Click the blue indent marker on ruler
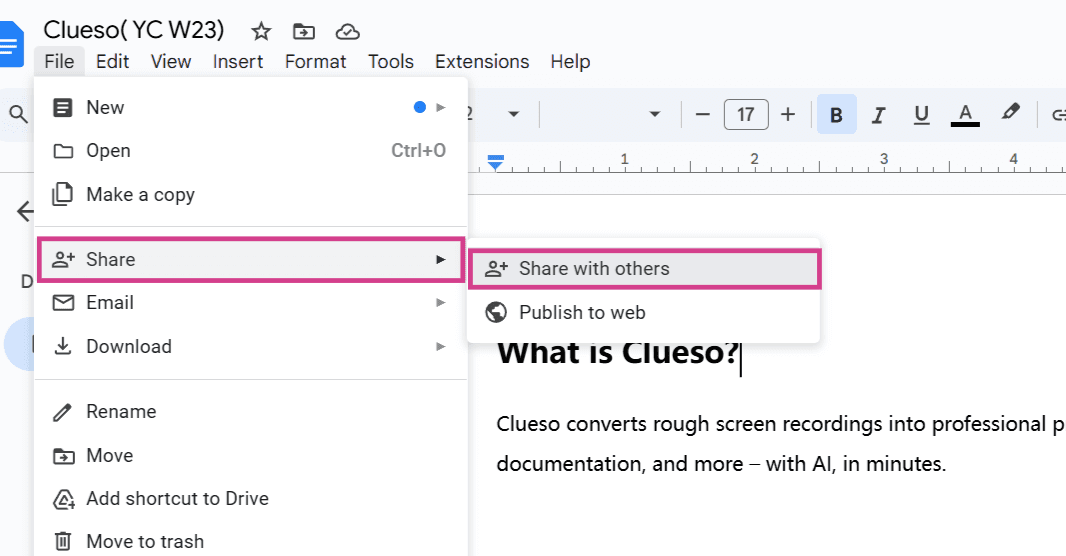The width and height of the screenshot is (1066, 556). [496, 163]
